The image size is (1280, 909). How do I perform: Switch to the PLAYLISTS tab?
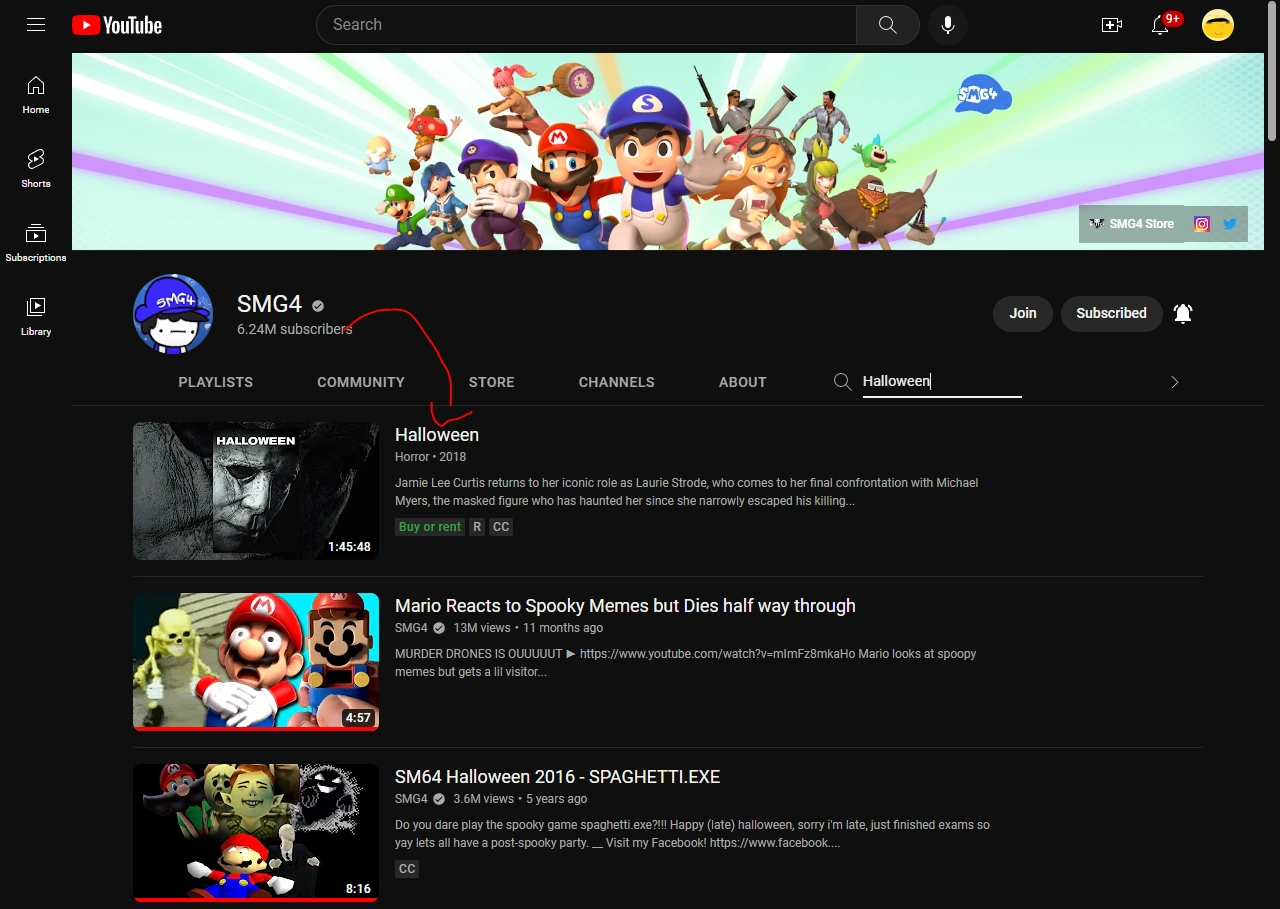(x=215, y=382)
